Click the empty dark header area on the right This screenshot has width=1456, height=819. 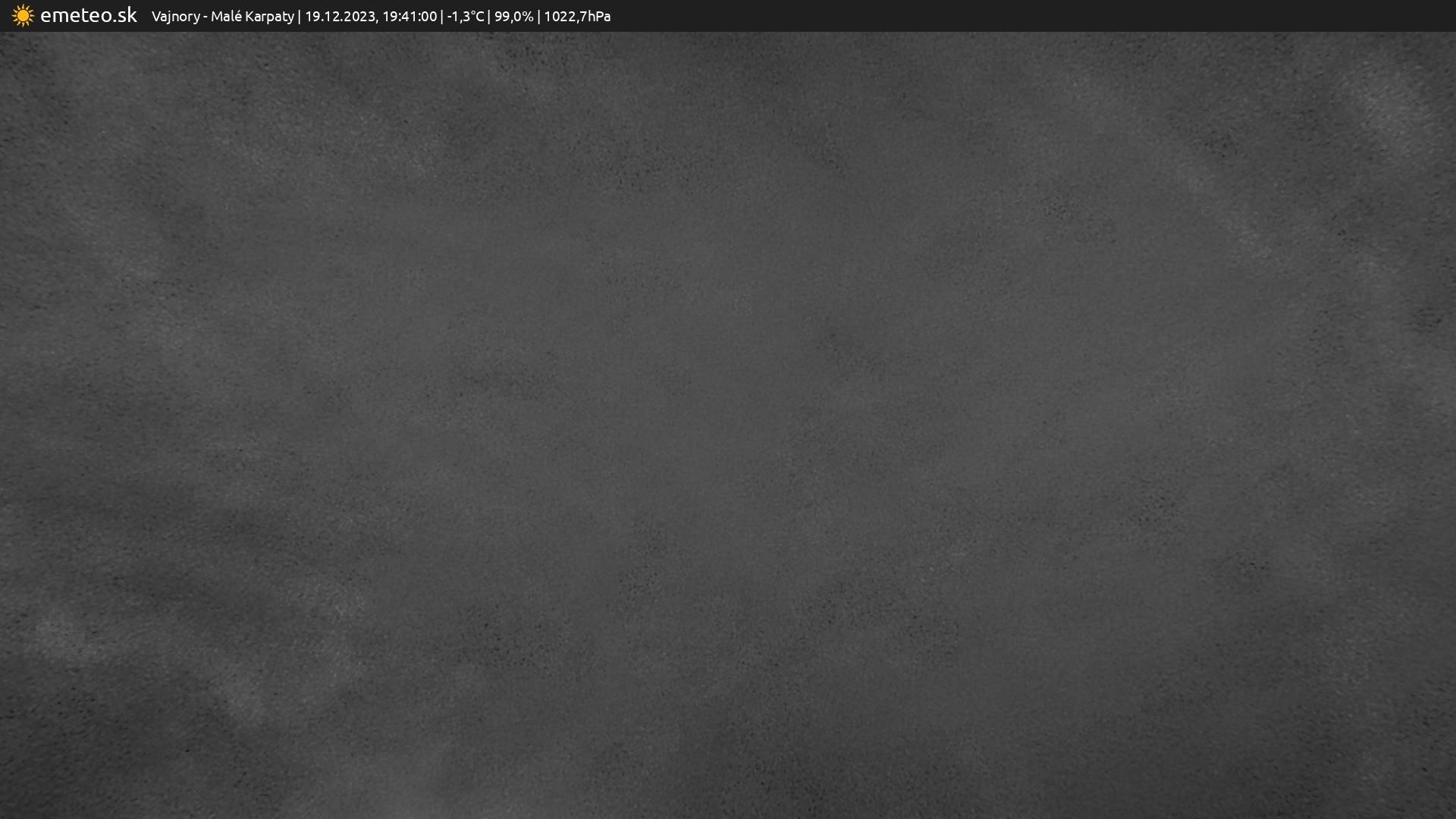pyautogui.click(x=1062, y=16)
